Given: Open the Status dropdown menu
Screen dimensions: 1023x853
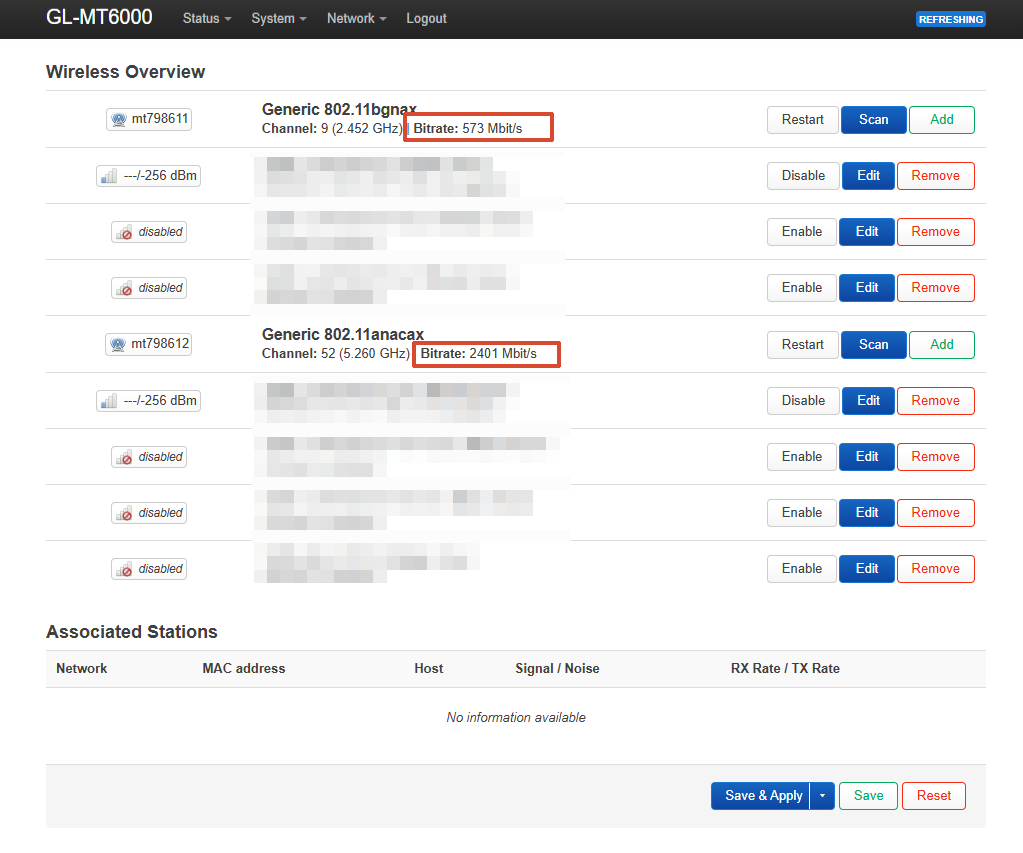Looking at the screenshot, I should point(207,18).
